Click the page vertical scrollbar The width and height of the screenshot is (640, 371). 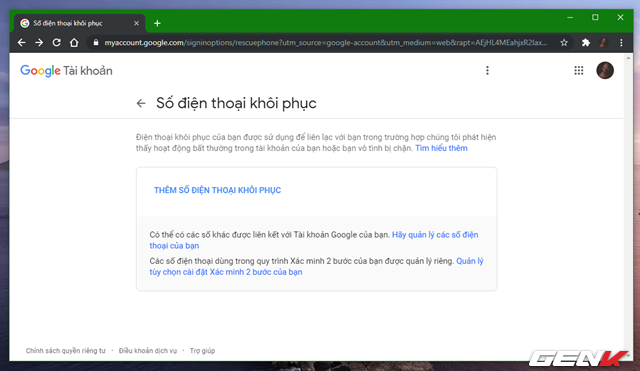(628, 206)
